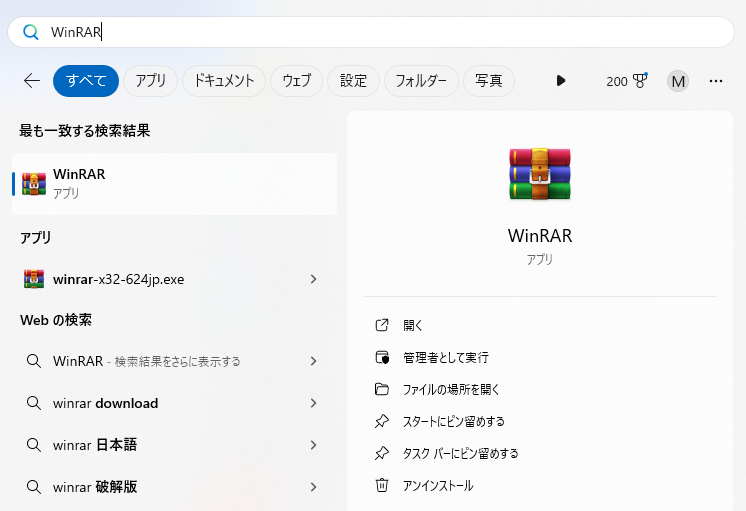Select the ウェブ filter tab

[x=297, y=81]
